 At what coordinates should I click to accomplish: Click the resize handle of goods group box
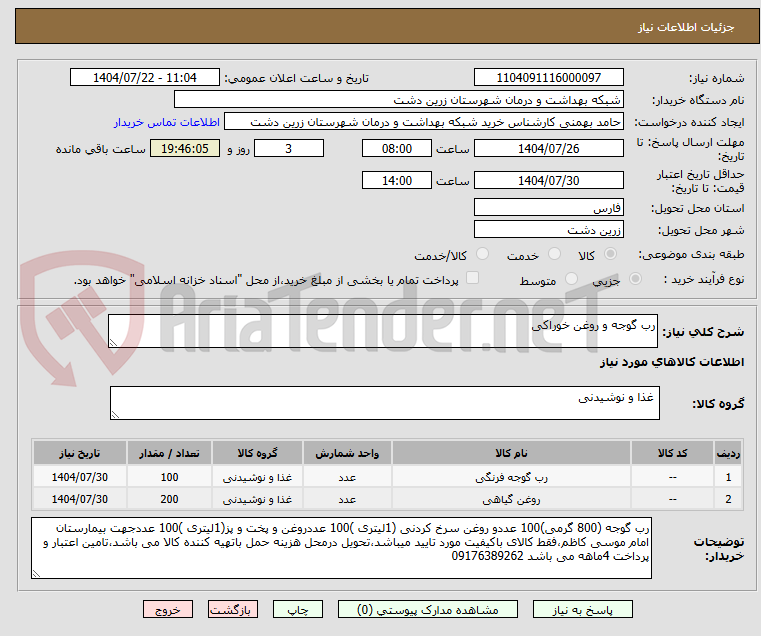pos(115,415)
